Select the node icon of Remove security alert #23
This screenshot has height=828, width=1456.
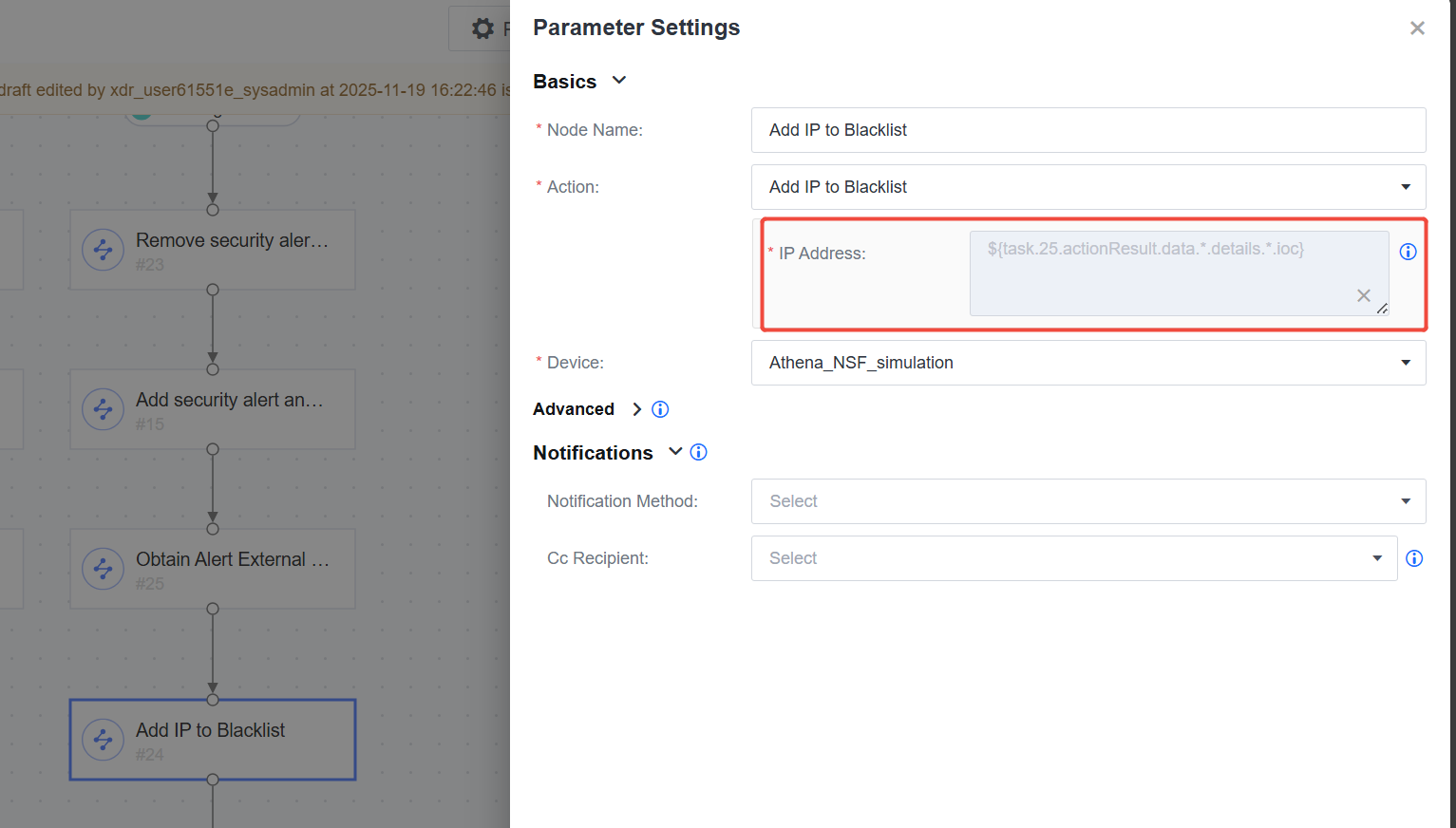pos(103,251)
